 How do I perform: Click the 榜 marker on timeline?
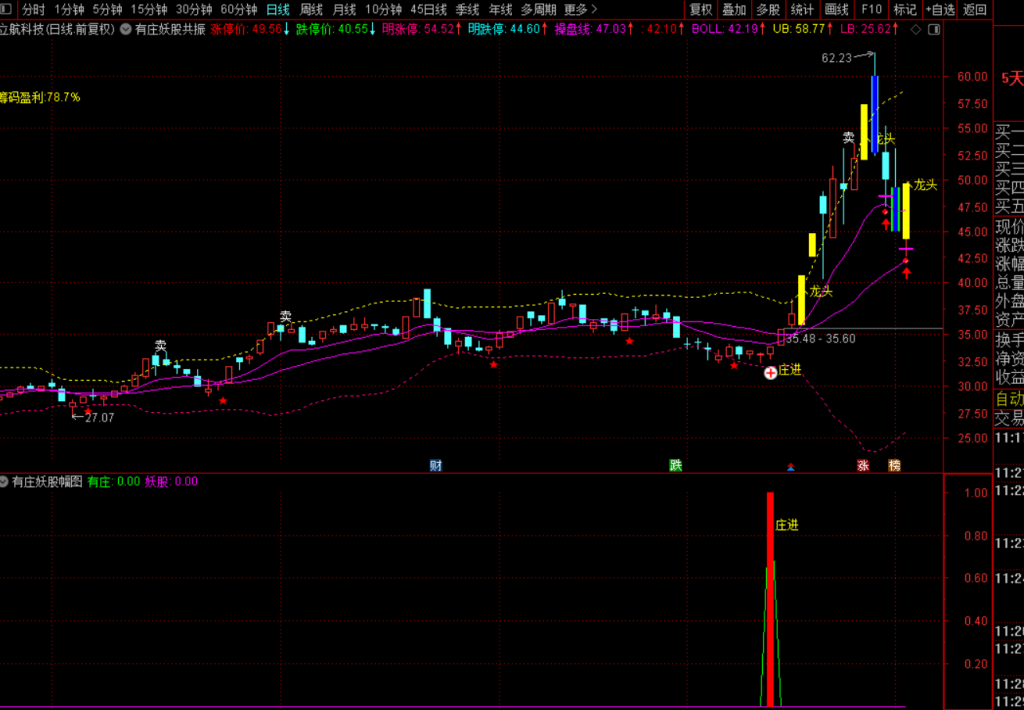coord(894,466)
